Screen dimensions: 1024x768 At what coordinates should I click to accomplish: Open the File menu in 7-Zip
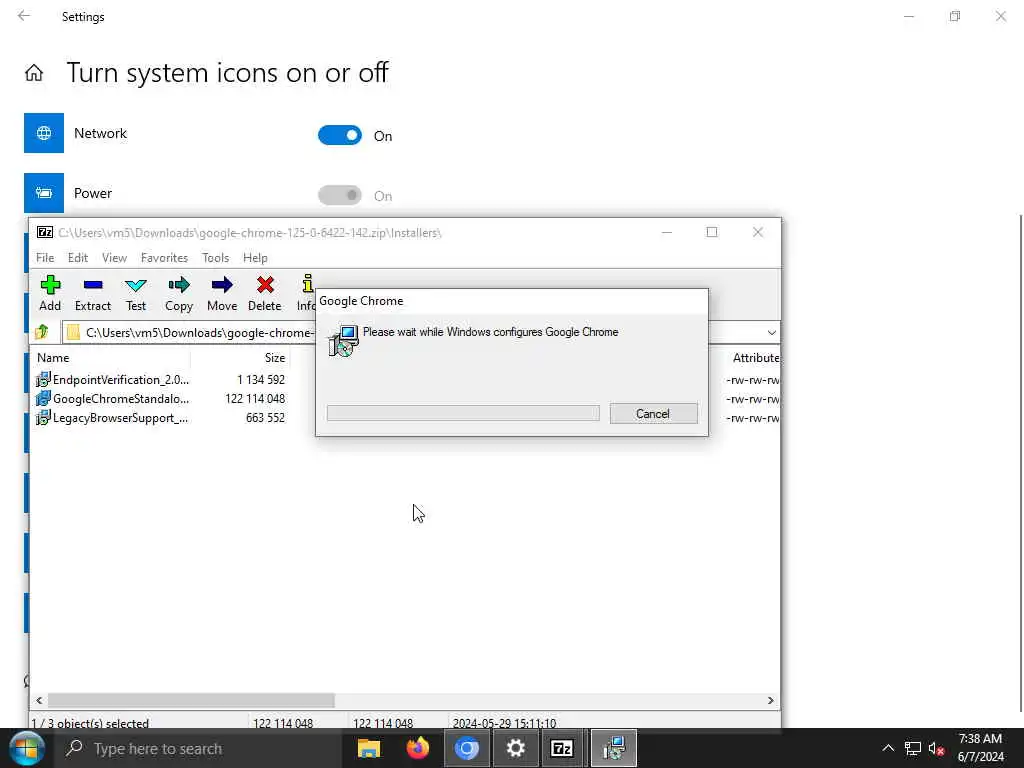tap(45, 258)
